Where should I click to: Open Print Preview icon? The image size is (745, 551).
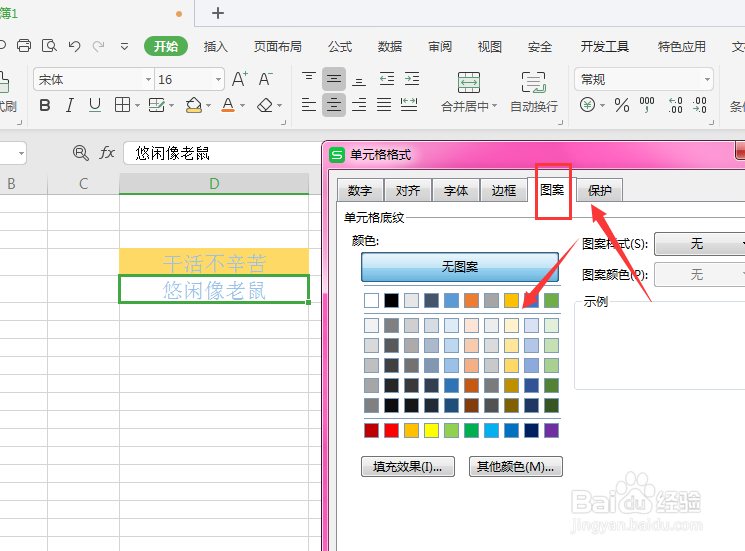coord(49,46)
